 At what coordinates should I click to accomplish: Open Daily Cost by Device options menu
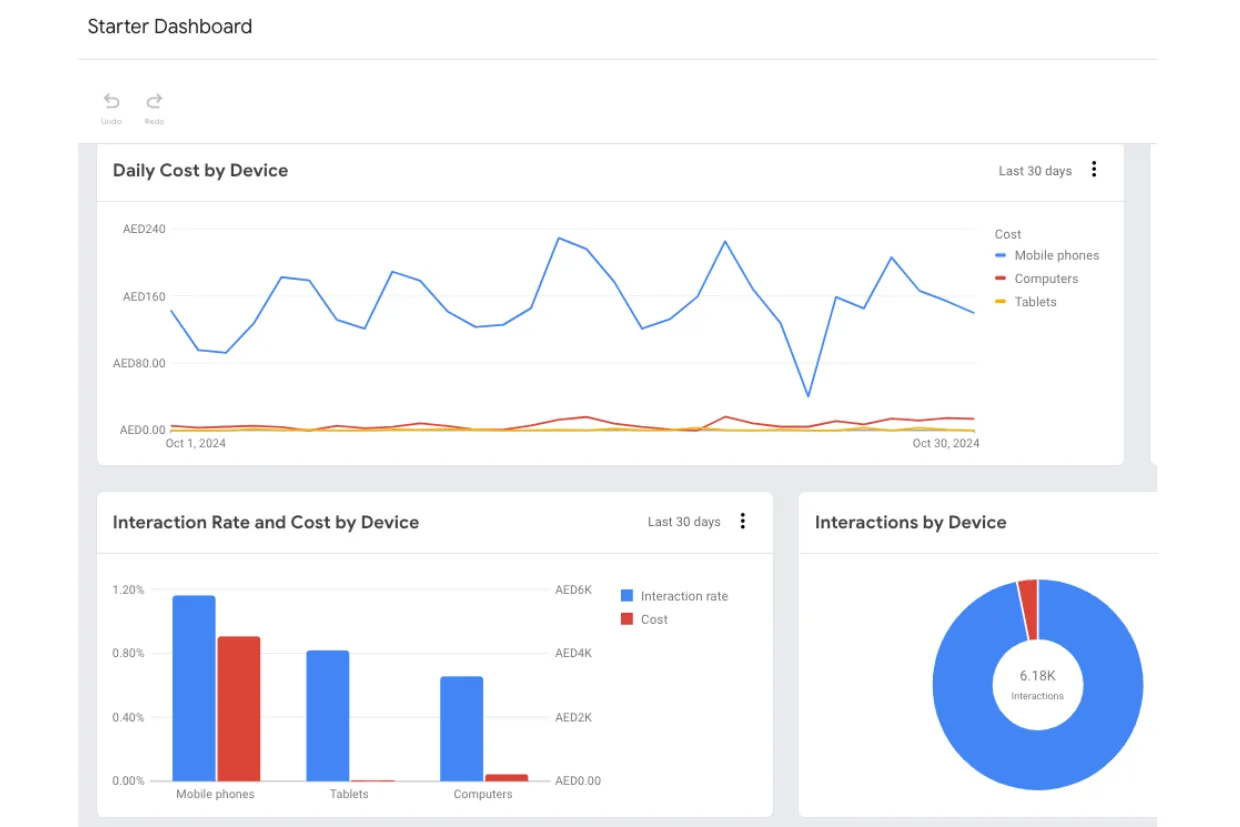tap(1094, 170)
